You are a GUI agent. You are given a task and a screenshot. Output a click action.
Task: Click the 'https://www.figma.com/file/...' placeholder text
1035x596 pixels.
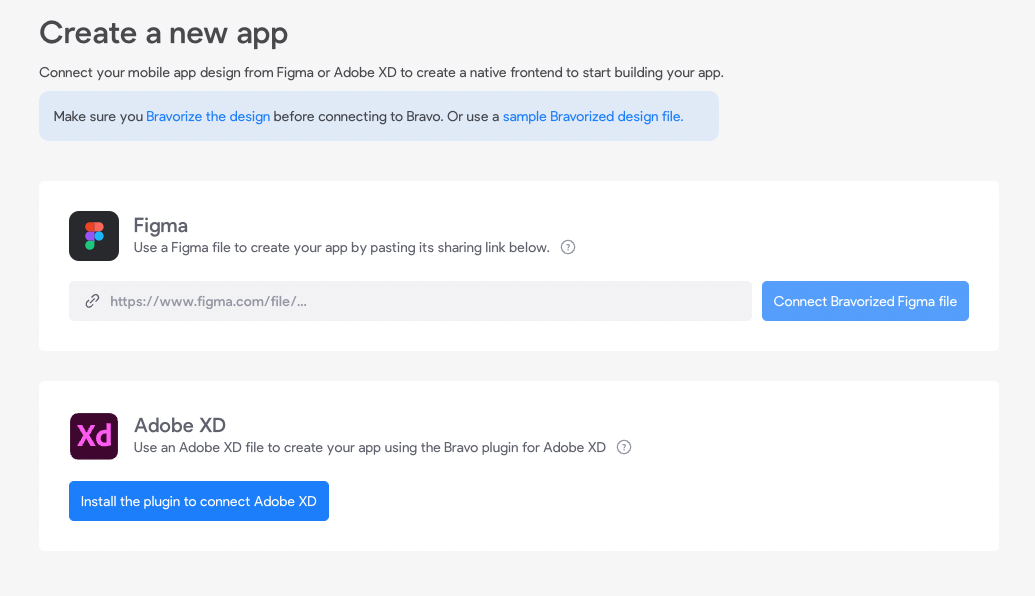208,301
